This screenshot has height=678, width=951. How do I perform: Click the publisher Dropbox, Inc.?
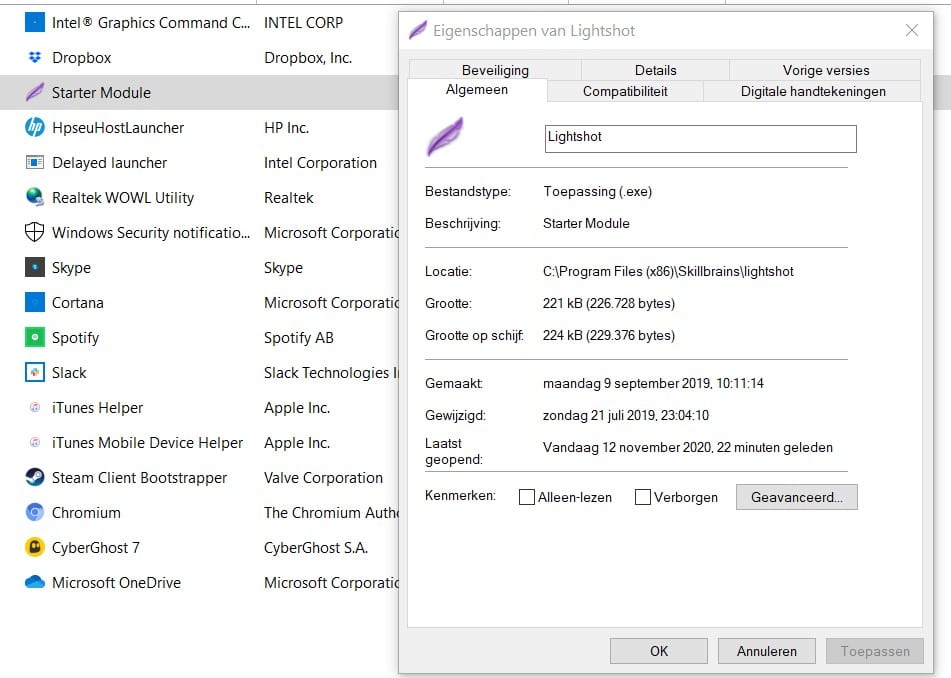308,58
